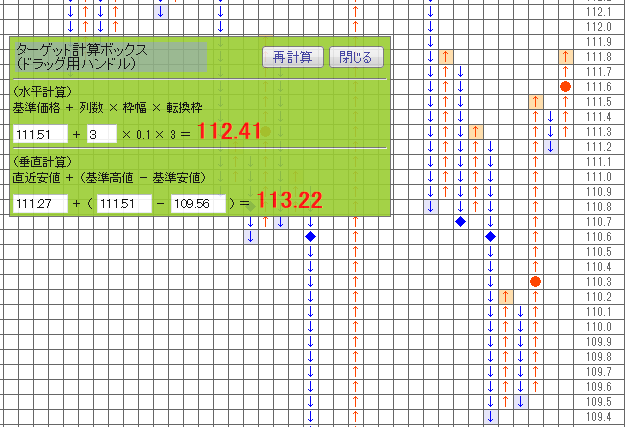
Task: Click the blue-highlighted down arrow on row 111.2
Action: point(550,147)
